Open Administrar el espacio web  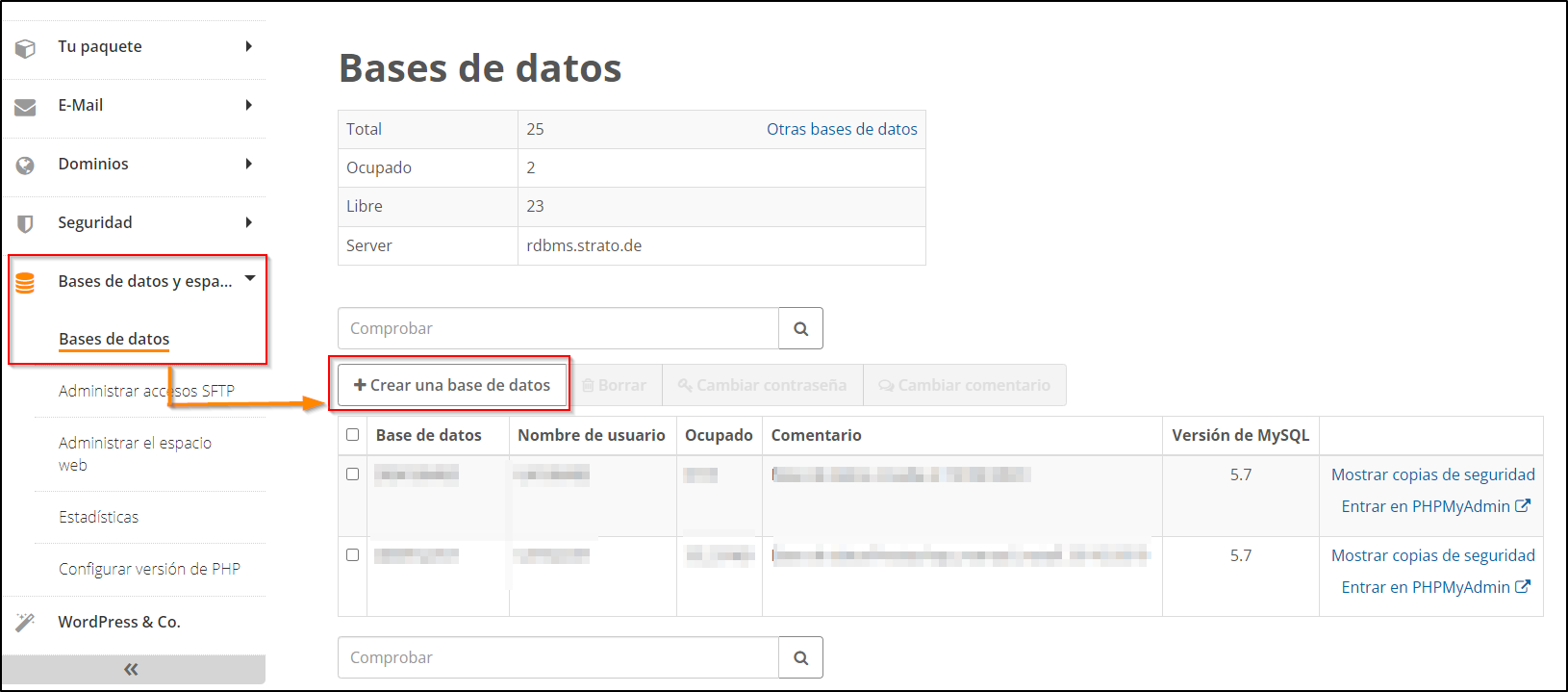(135, 454)
